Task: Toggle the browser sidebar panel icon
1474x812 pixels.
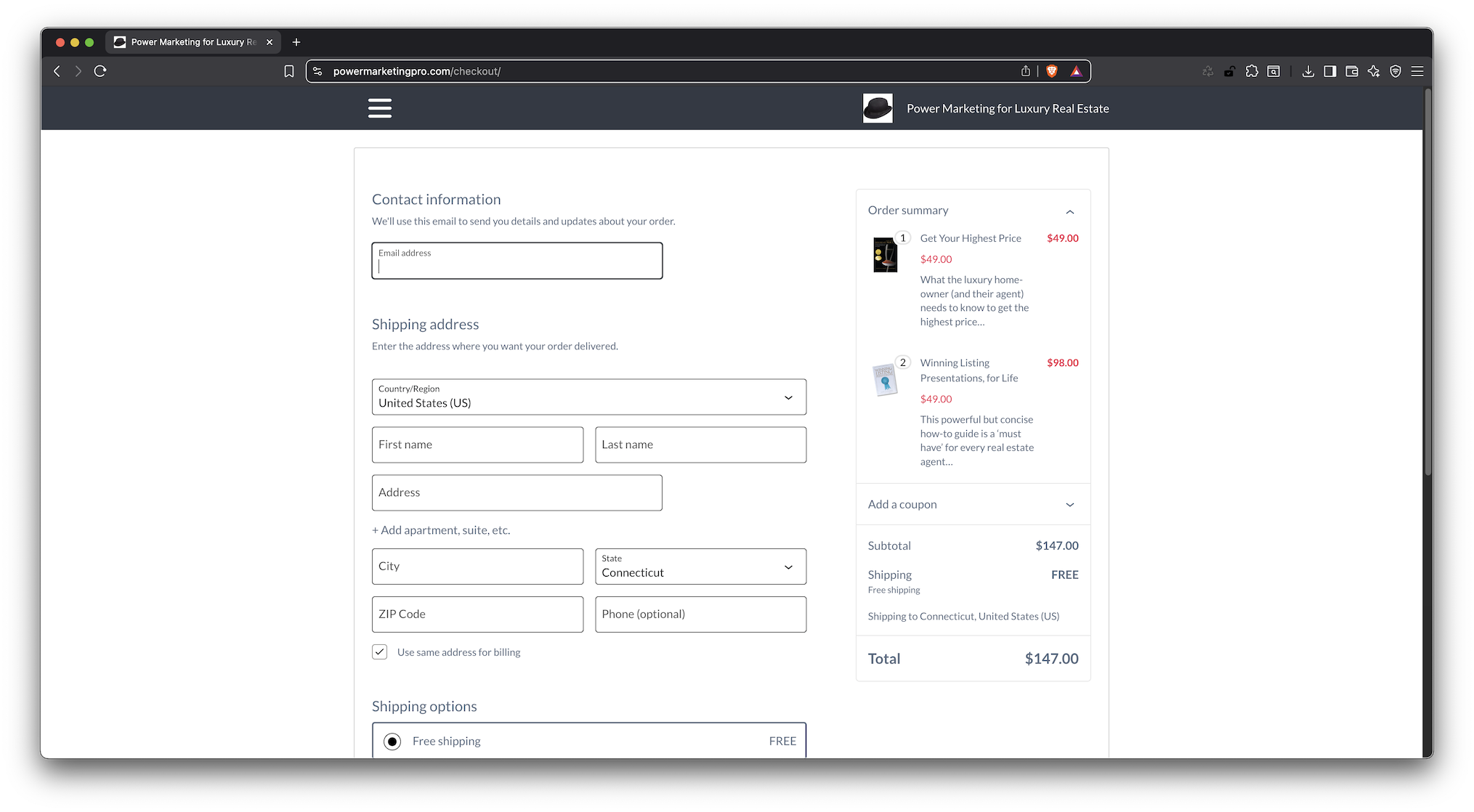Action: coord(1329,71)
